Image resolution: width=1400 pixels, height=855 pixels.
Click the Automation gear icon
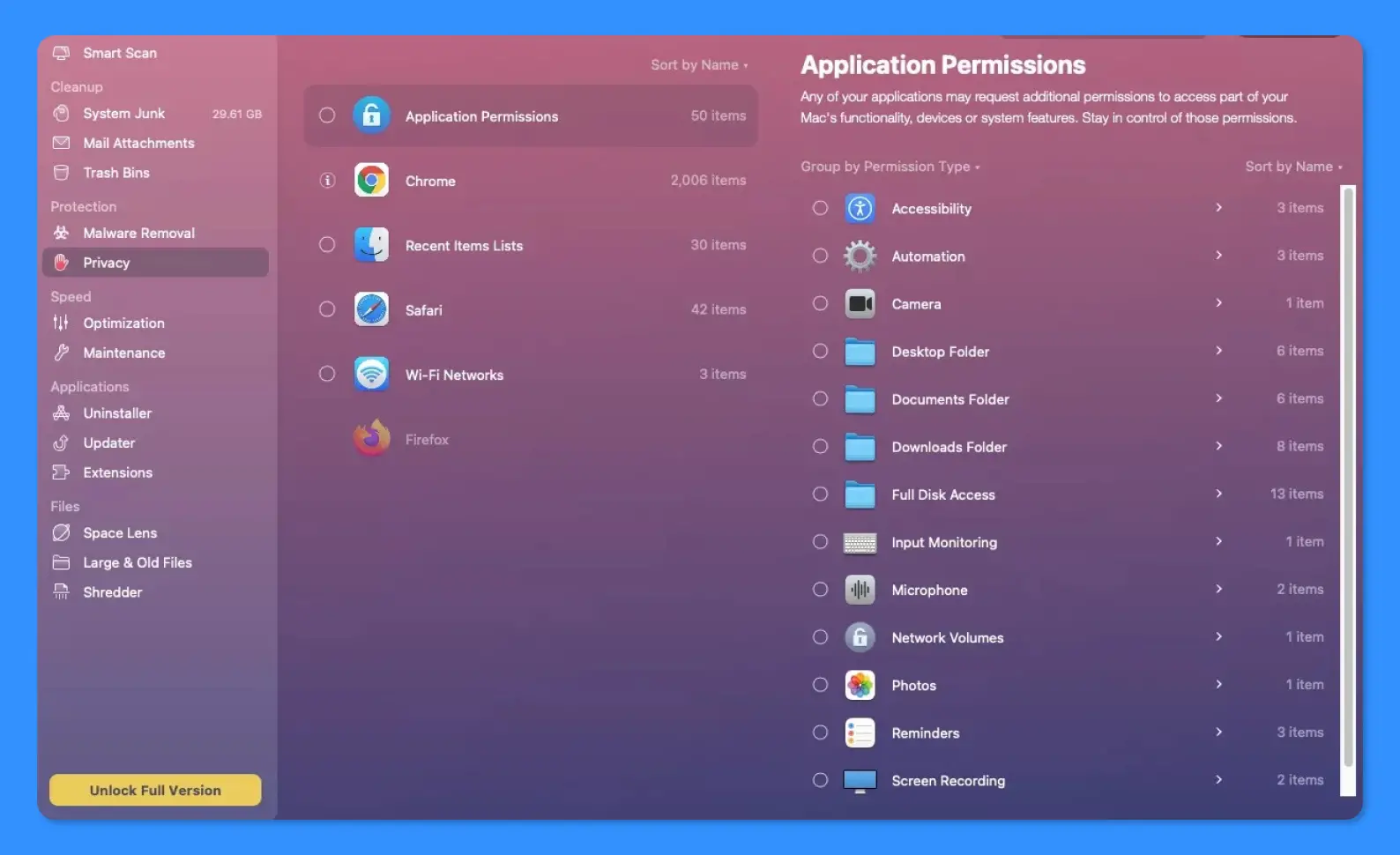pyautogui.click(x=860, y=256)
